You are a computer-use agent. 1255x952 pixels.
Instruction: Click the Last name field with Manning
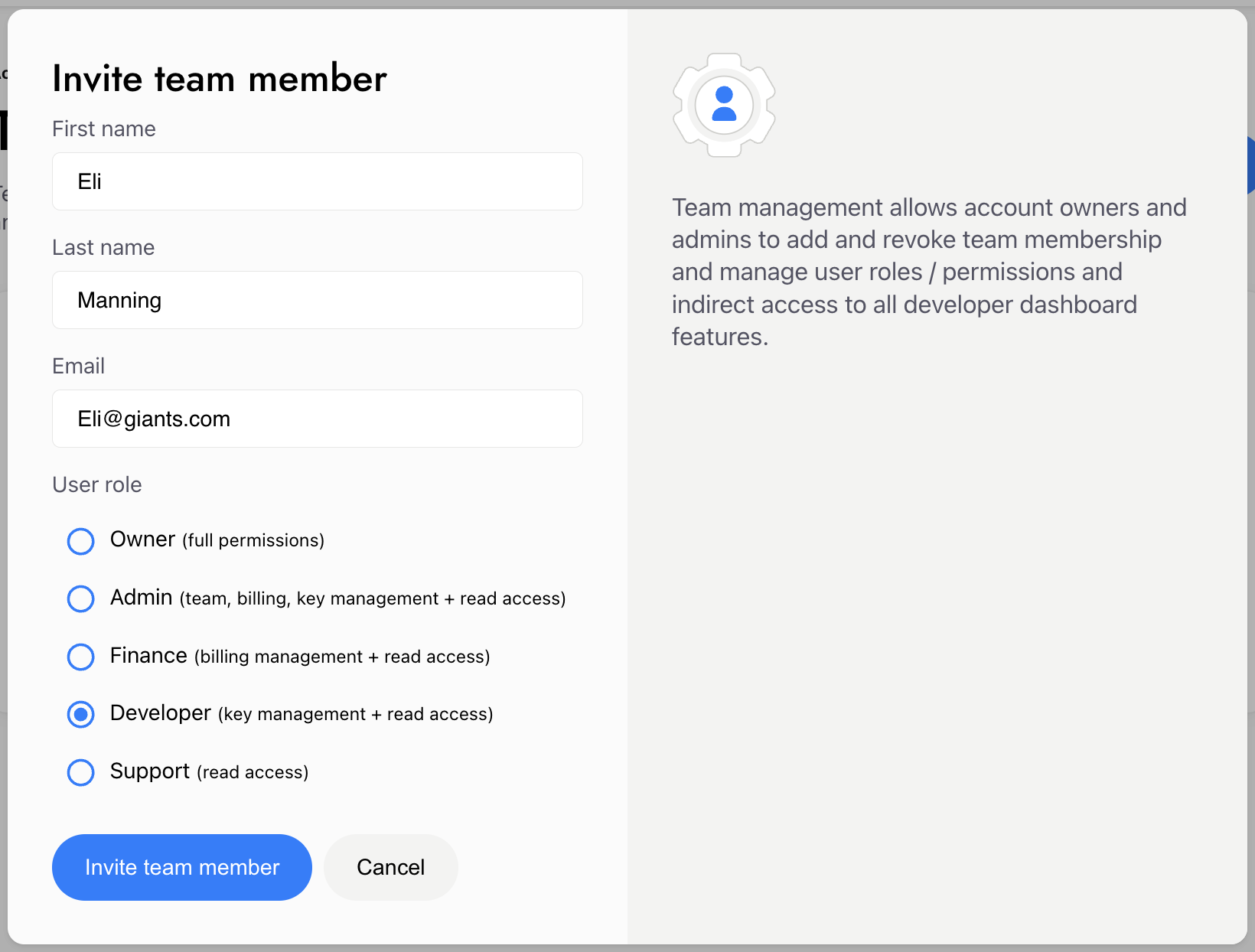(318, 300)
